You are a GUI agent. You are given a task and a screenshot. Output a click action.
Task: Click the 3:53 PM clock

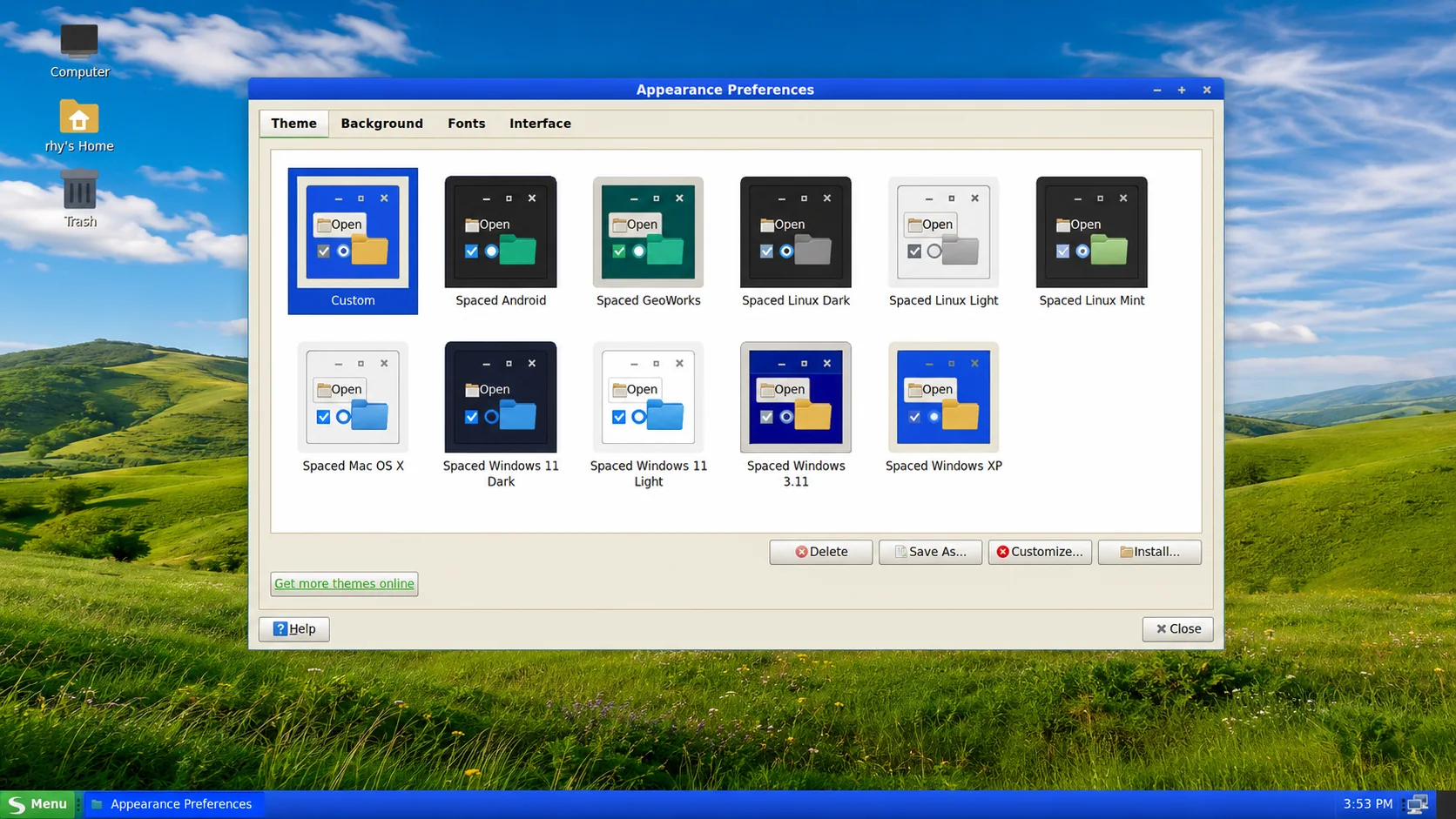click(x=1367, y=804)
